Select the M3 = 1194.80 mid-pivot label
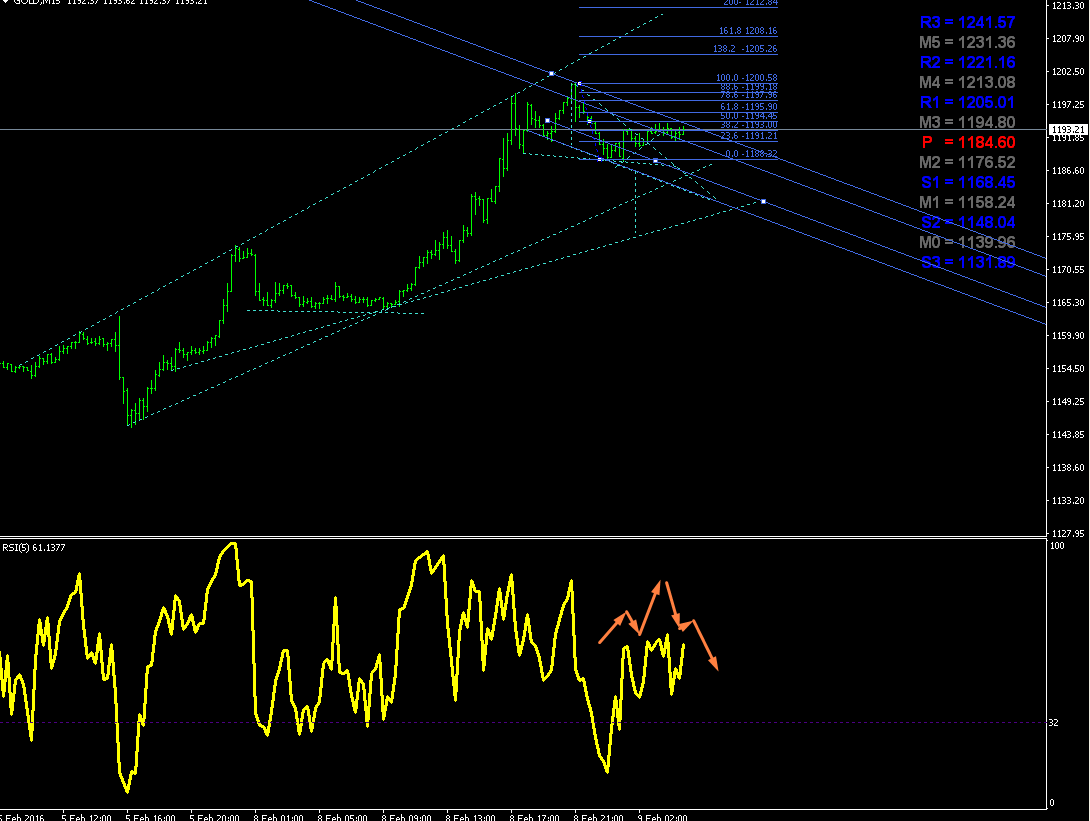This screenshot has width=1090, height=821. (x=967, y=122)
